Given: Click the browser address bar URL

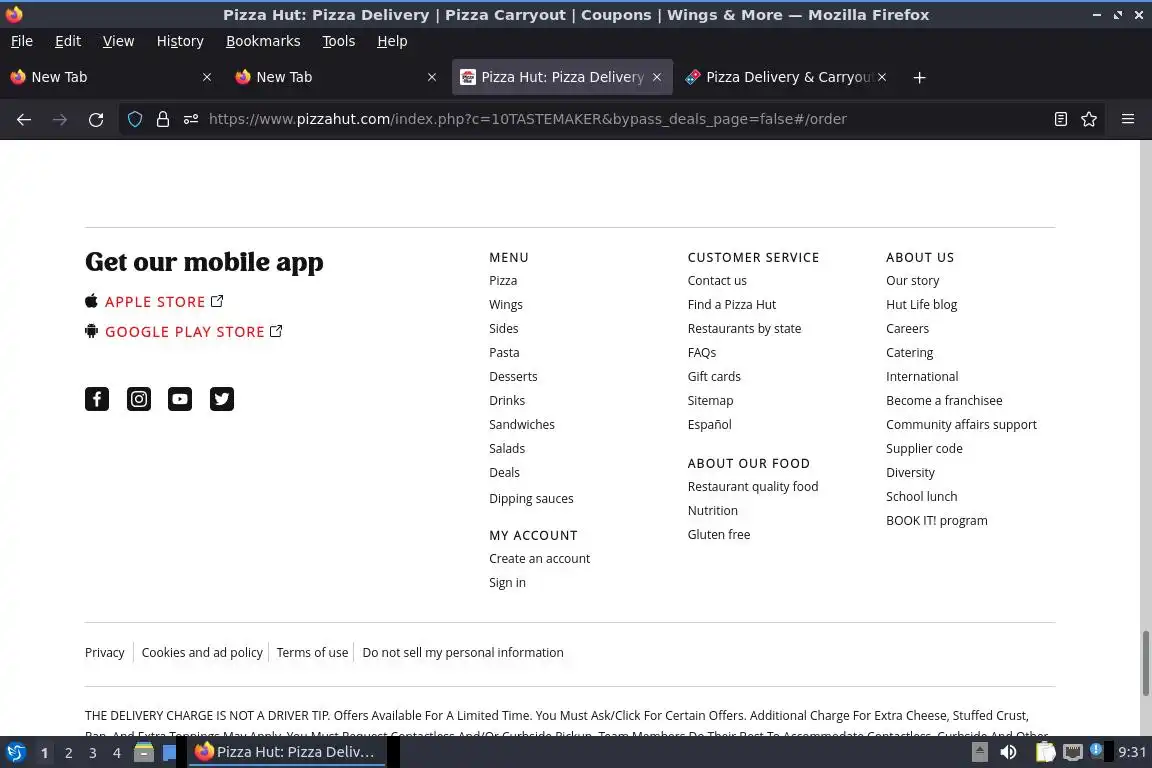Looking at the screenshot, I should (x=528, y=119).
